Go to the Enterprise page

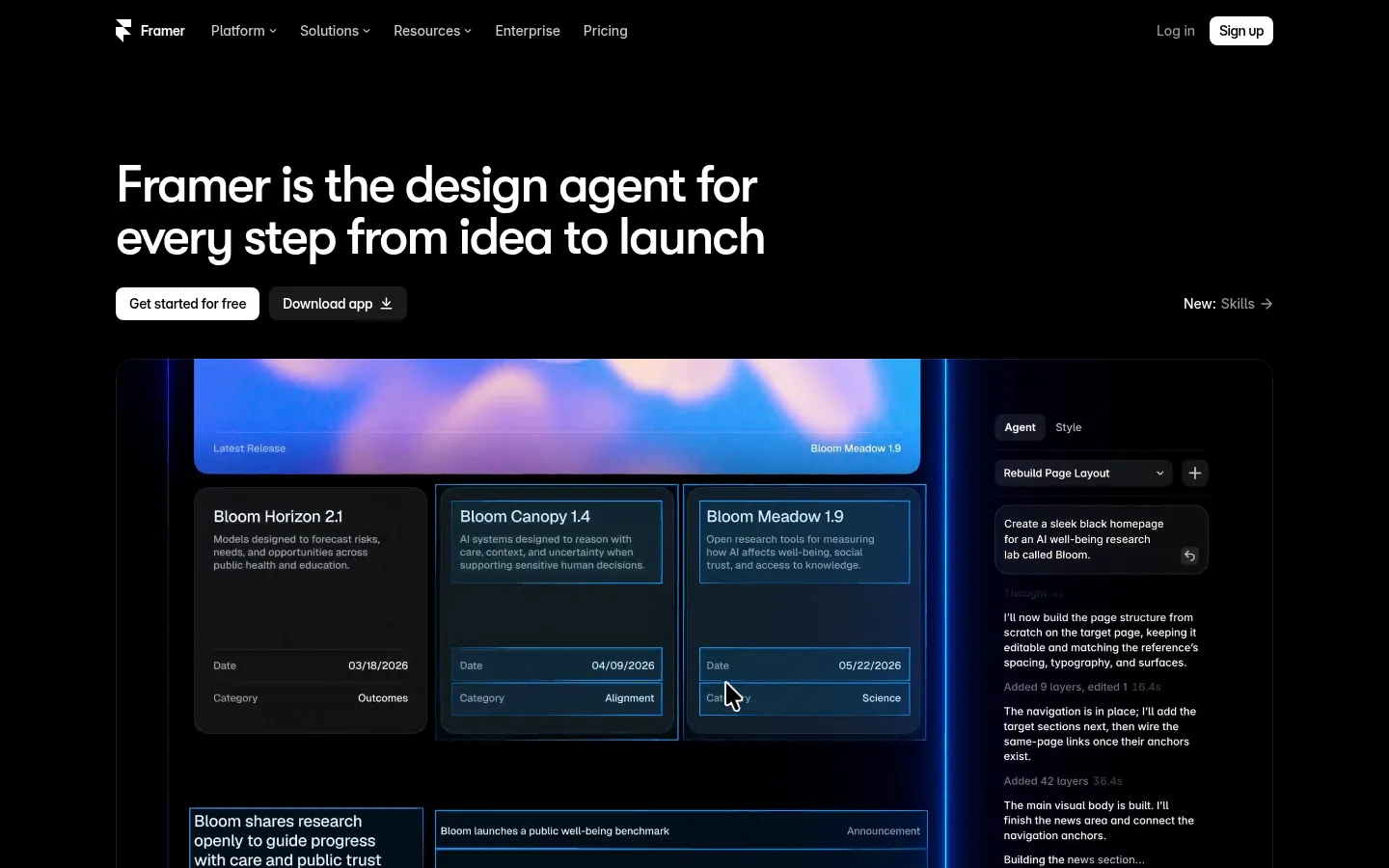pos(528,31)
